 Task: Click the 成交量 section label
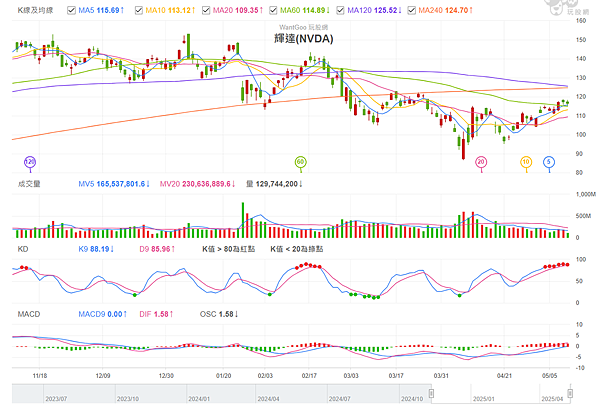tap(29, 184)
